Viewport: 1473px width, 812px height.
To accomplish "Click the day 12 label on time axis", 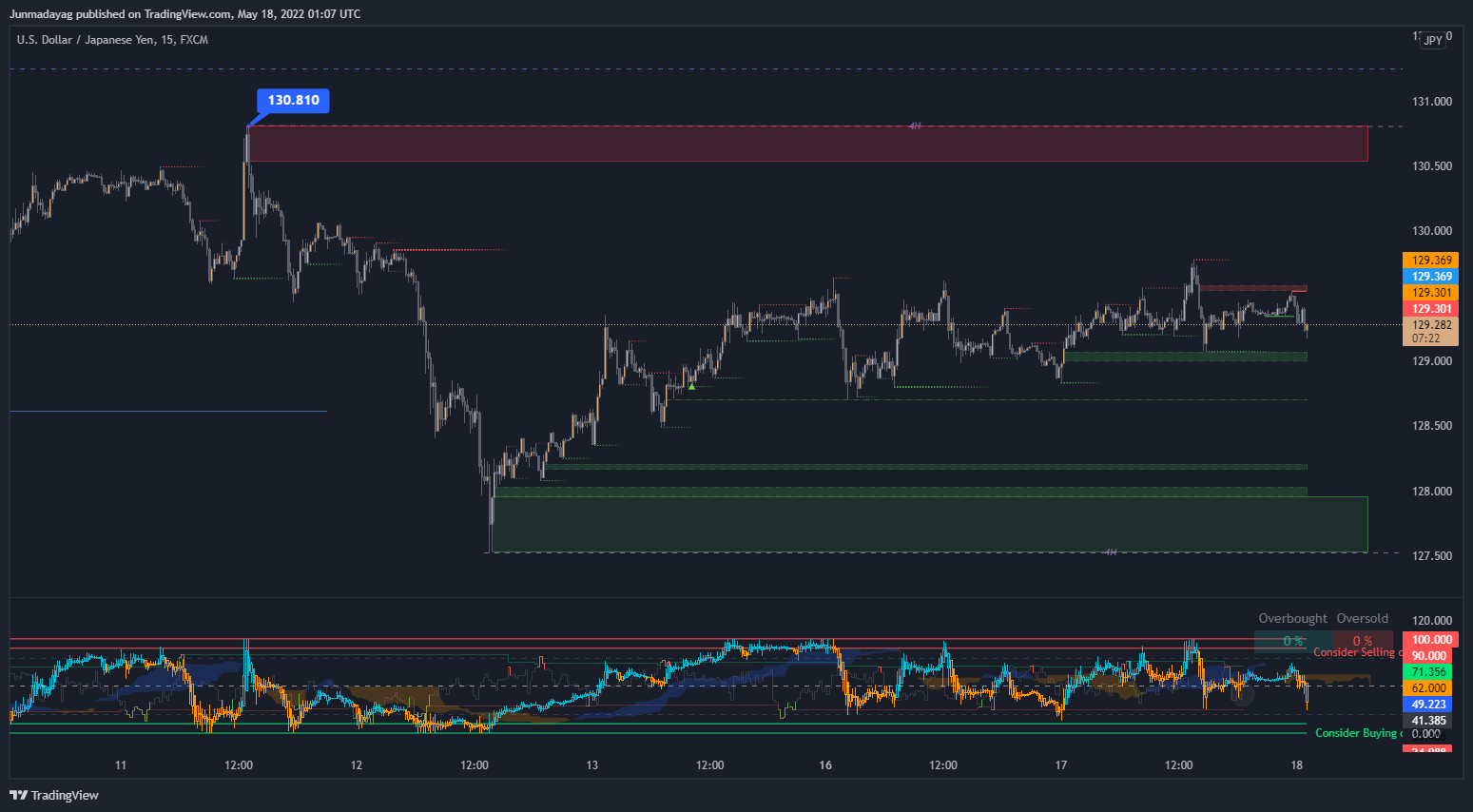I will click(x=357, y=765).
